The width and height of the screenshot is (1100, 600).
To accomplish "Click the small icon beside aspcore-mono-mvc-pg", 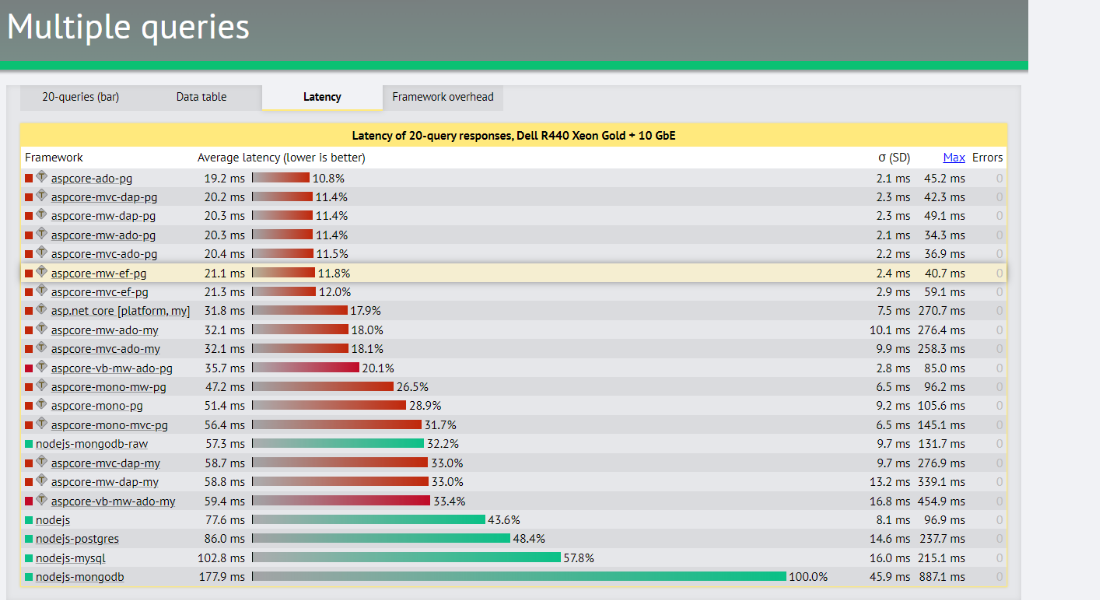I will (42, 423).
